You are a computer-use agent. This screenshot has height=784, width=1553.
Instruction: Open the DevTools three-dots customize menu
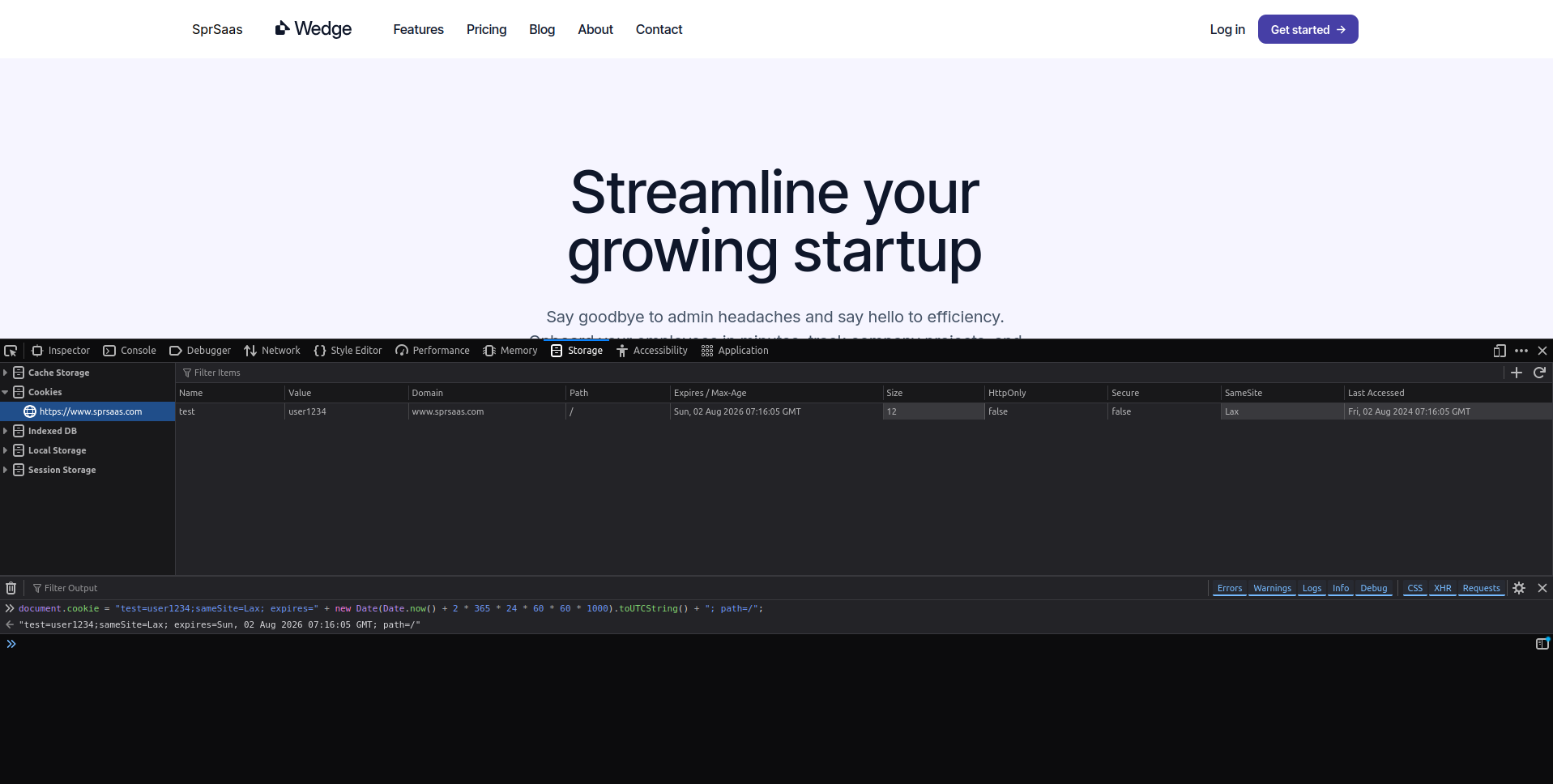tap(1521, 351)
